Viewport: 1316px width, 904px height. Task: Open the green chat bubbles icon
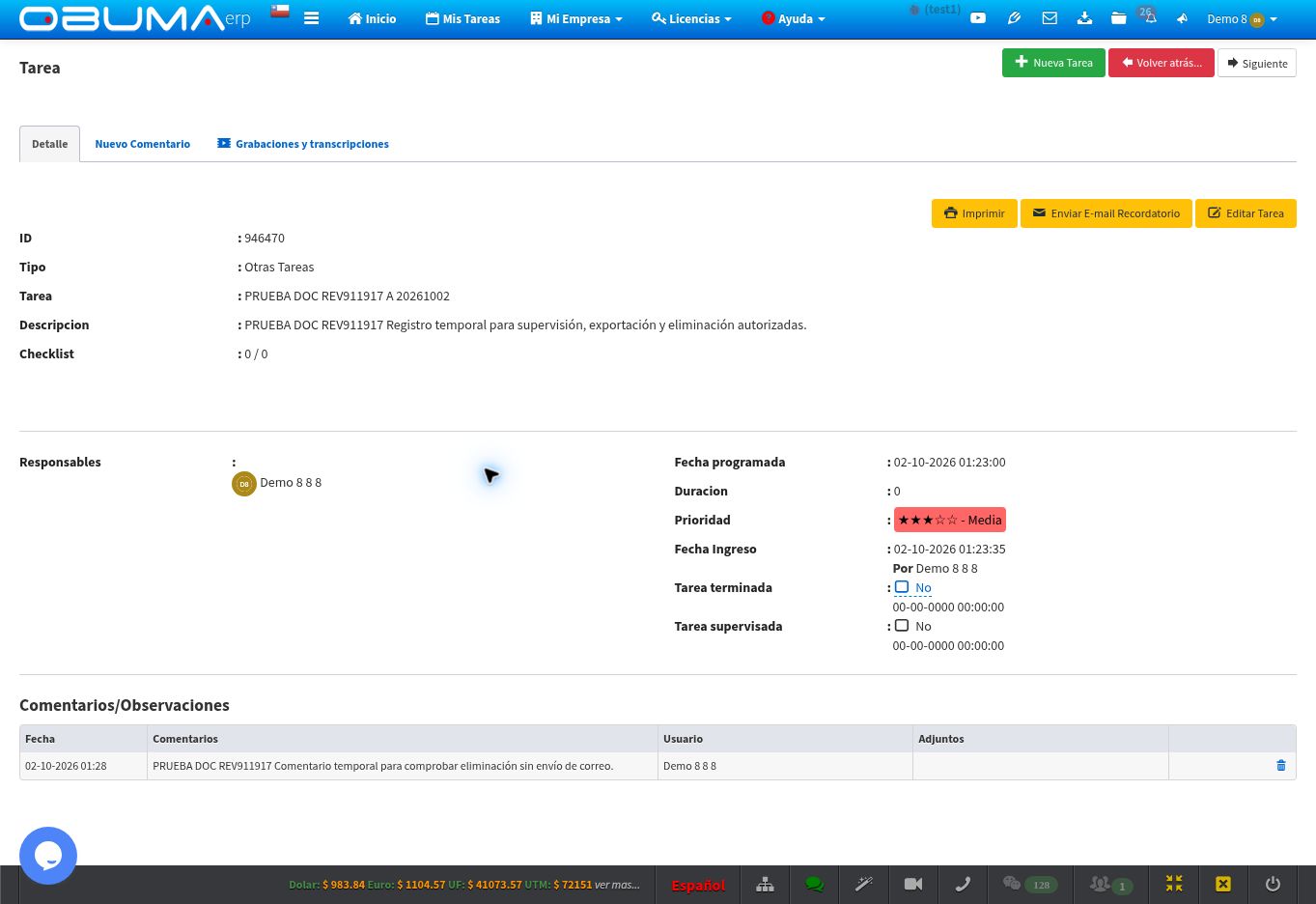(814, 884)
